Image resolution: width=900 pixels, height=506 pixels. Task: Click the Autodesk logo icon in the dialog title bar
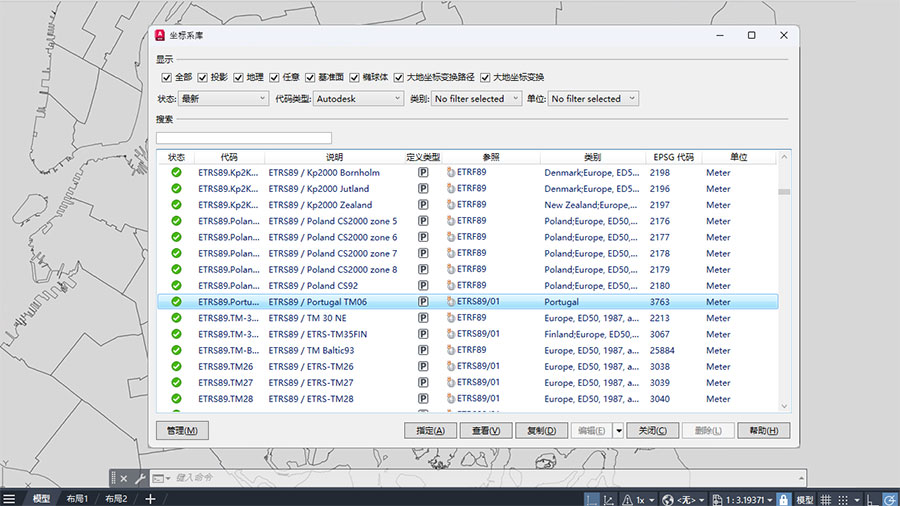click(x=160, y=35)
